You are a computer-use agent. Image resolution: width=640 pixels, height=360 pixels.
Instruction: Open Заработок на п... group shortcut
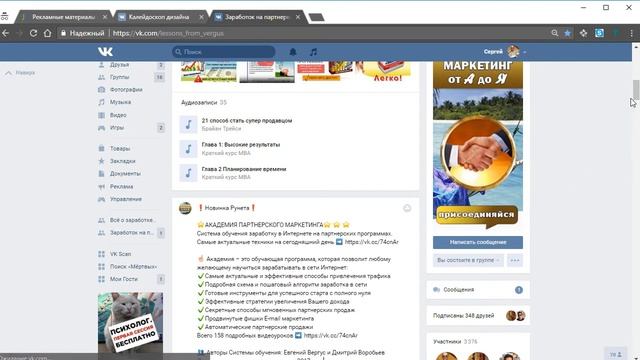(131, 233)
